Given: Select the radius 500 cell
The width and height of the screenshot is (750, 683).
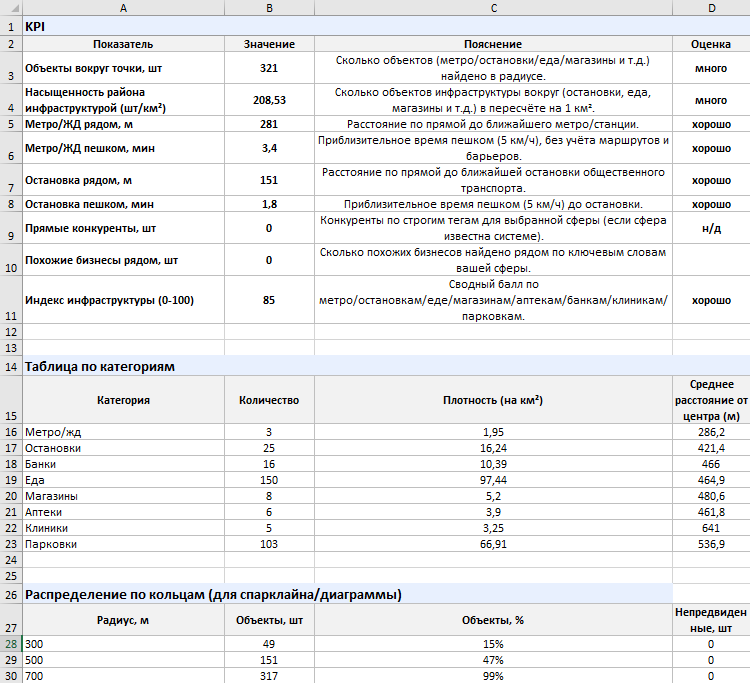Looking at the screenshot, I should pyautogui.click(x=123, y=661).
